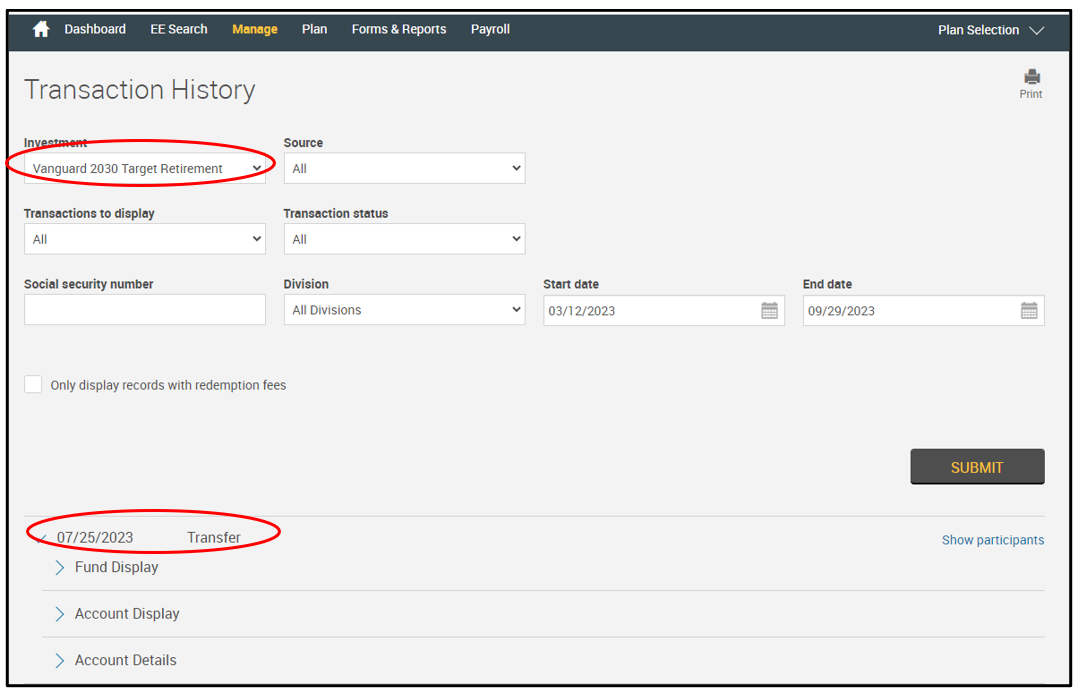Open the Transactions to display dropdown
The width and height of the screenshot is (1082, 697).
point(145,240)
